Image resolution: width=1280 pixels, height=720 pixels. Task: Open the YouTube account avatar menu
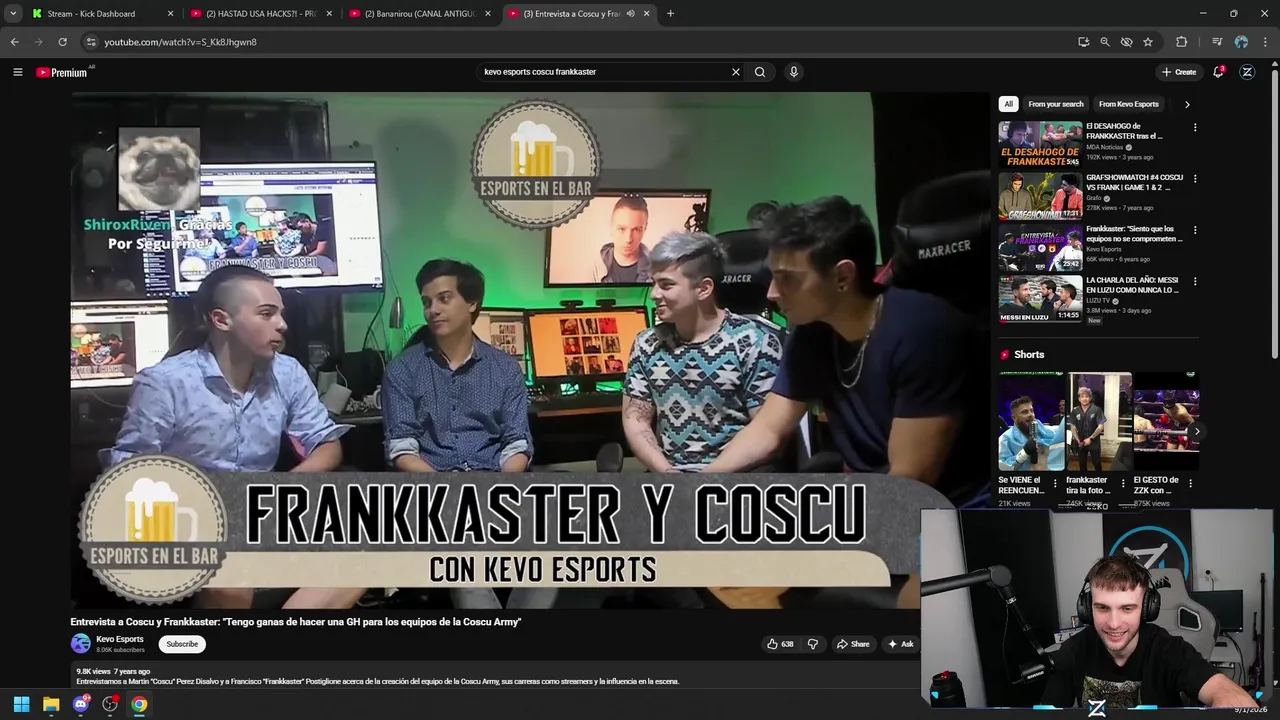(x=1247, y=72)
